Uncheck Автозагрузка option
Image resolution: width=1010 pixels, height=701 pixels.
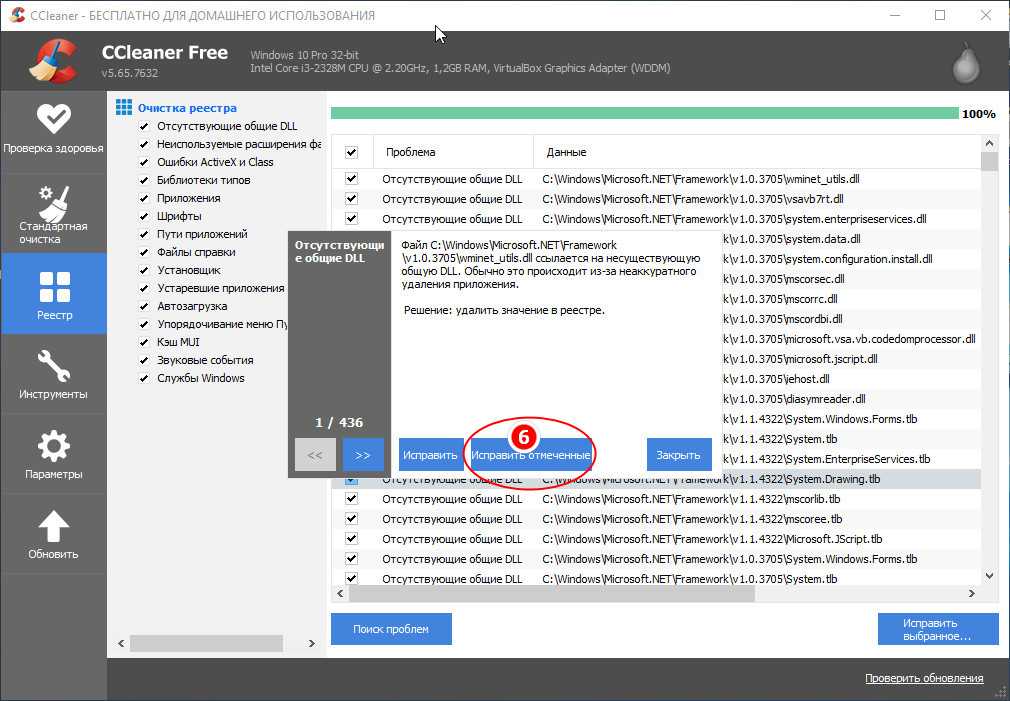click(x=144, y=307)
